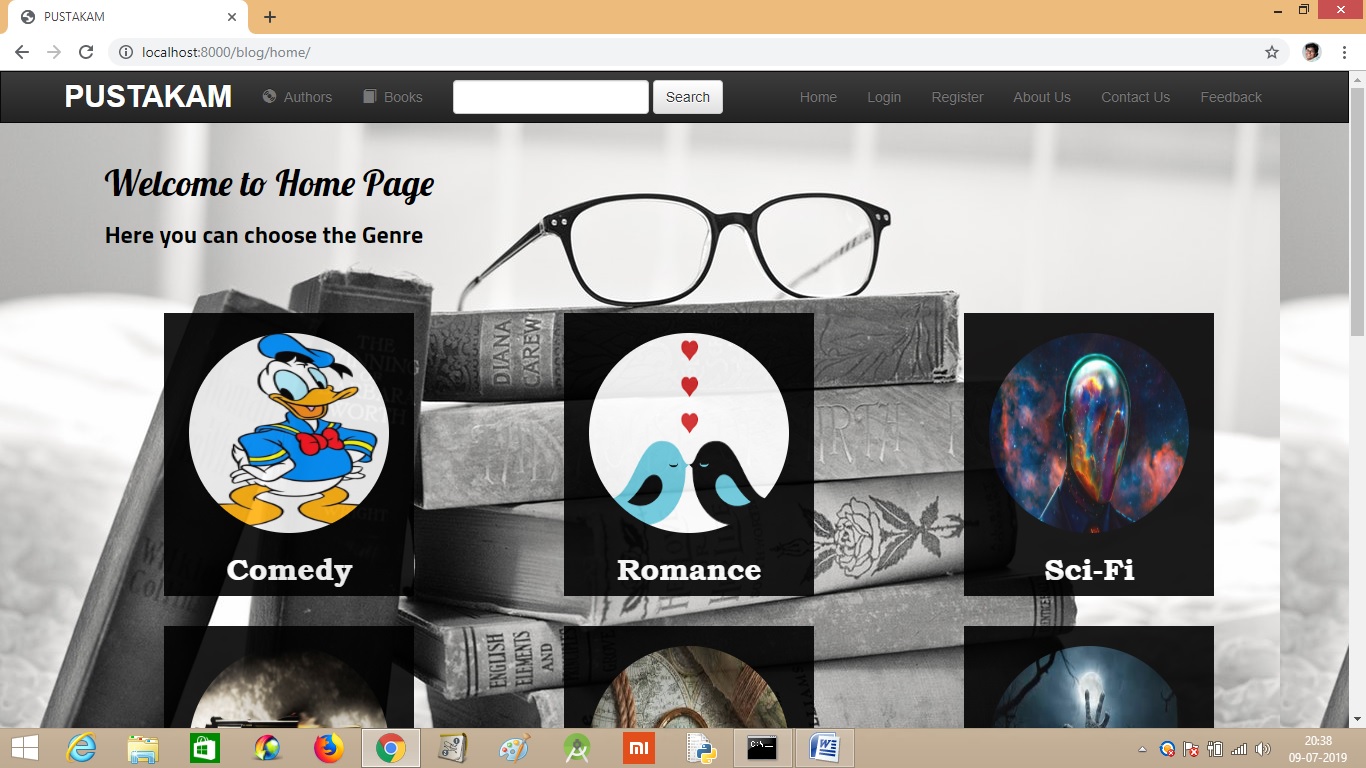1366x768 pixels.
Task: Close the PUSTAKAM browser tab
Action: 232,17
